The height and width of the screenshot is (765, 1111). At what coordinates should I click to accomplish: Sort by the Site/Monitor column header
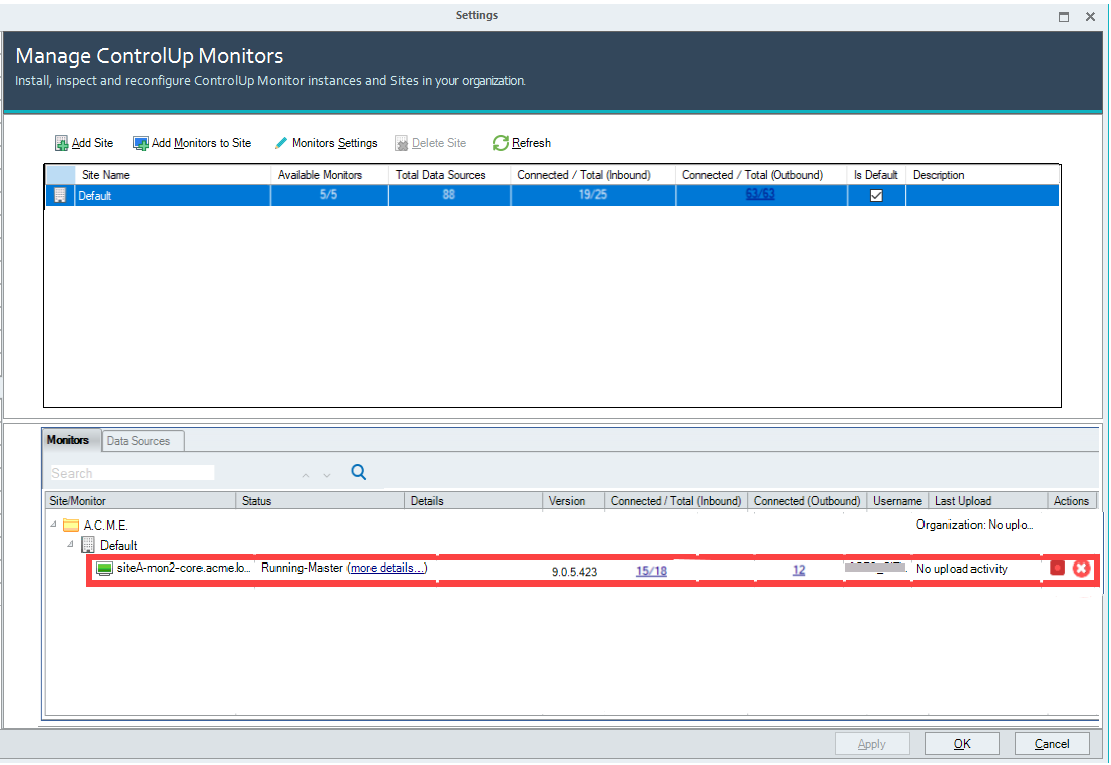[x=140, y=501]
